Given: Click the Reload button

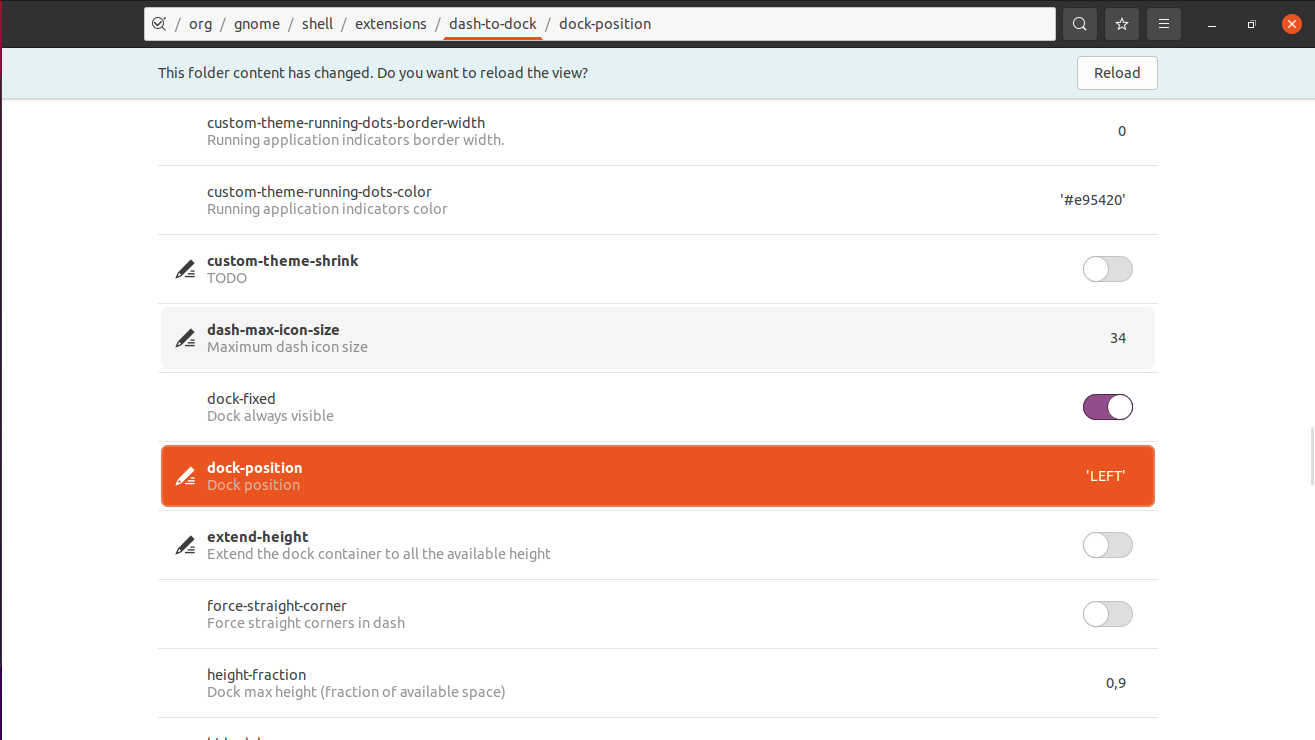Looking at the screenshot, I should [x=1117, y=72].
